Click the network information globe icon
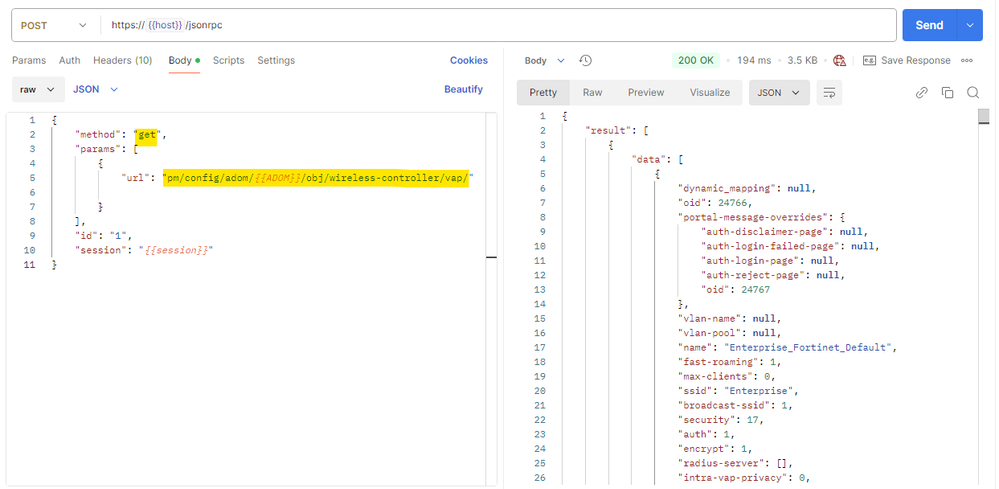The width and height of the screenshot is (999, 489). 839,60
